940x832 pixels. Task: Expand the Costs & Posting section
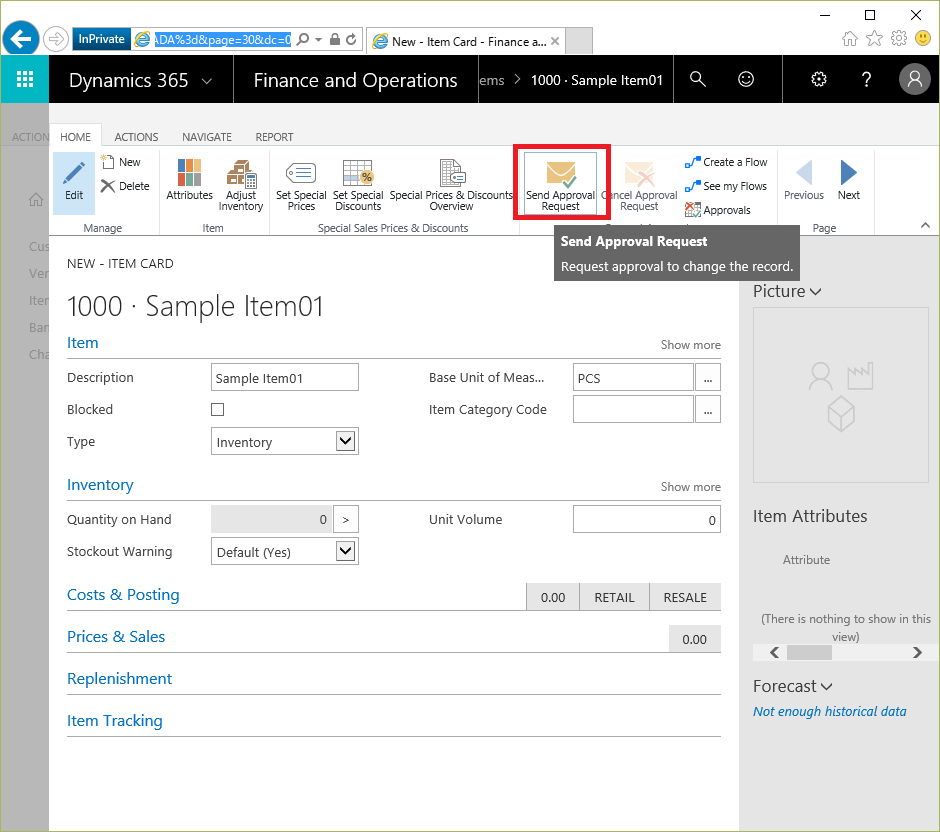pos(123,595)
